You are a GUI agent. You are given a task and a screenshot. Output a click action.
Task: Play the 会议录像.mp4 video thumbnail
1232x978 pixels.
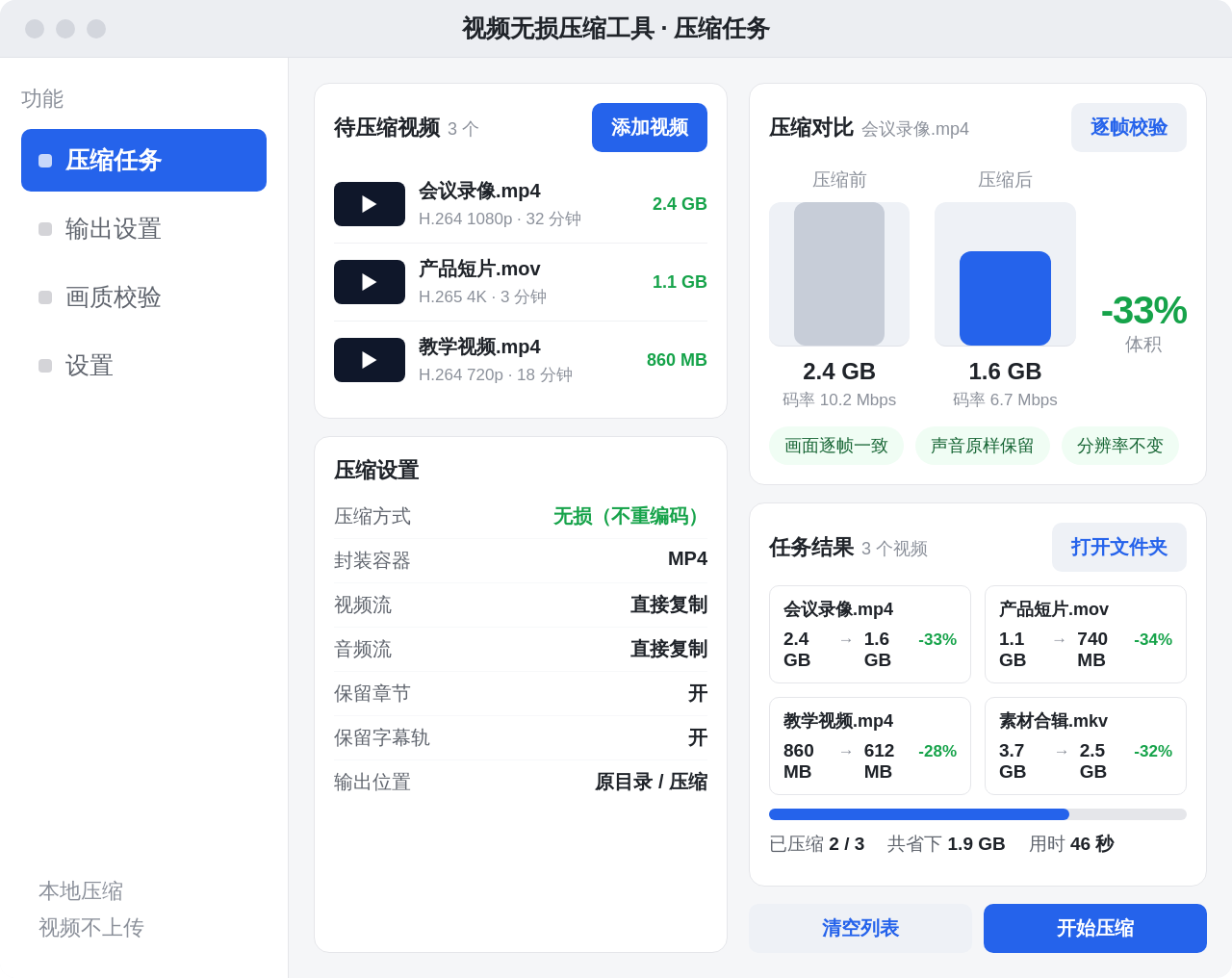click(370, 204)
